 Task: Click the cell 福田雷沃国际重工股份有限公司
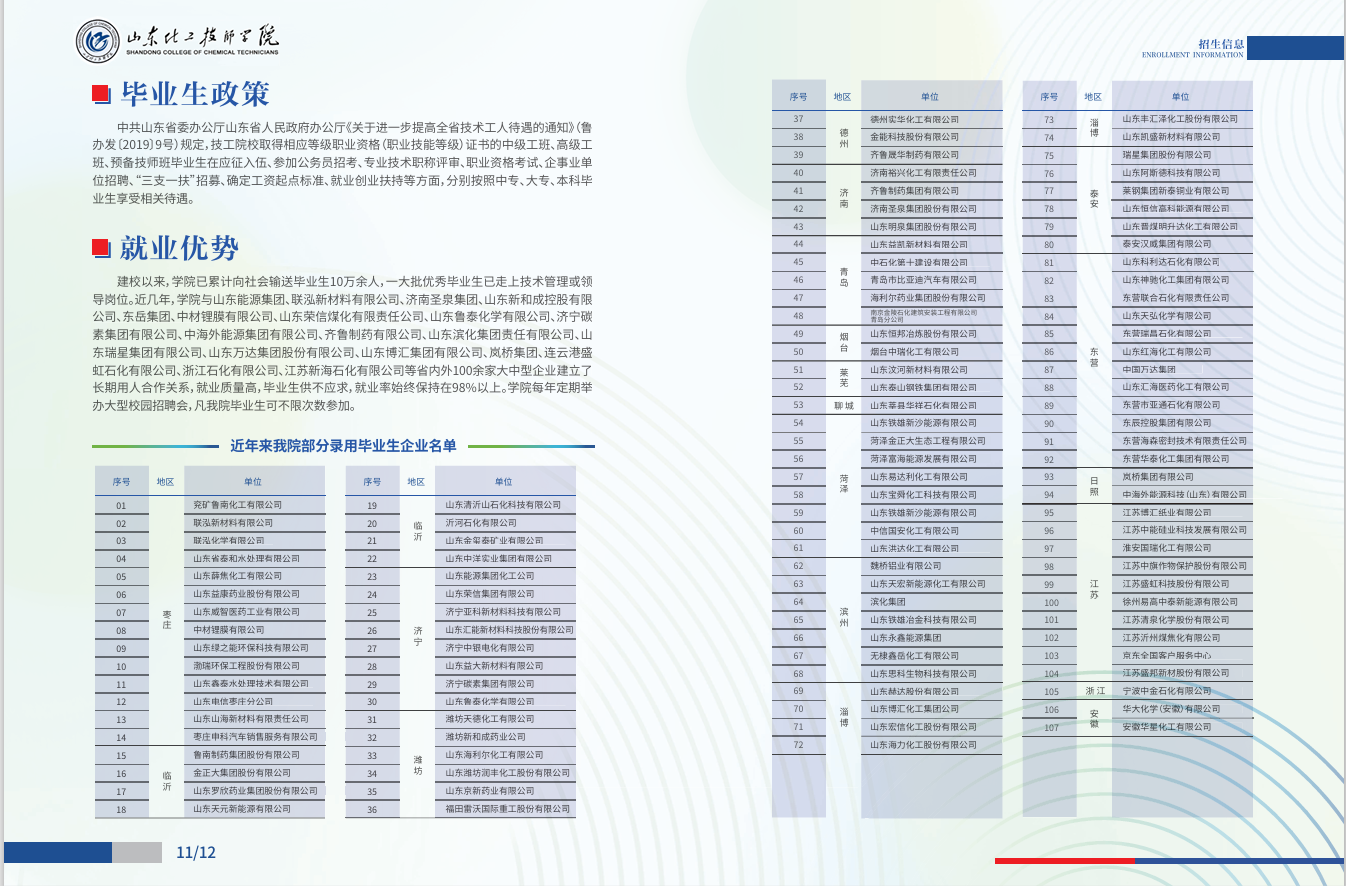(x=506, y=808)
